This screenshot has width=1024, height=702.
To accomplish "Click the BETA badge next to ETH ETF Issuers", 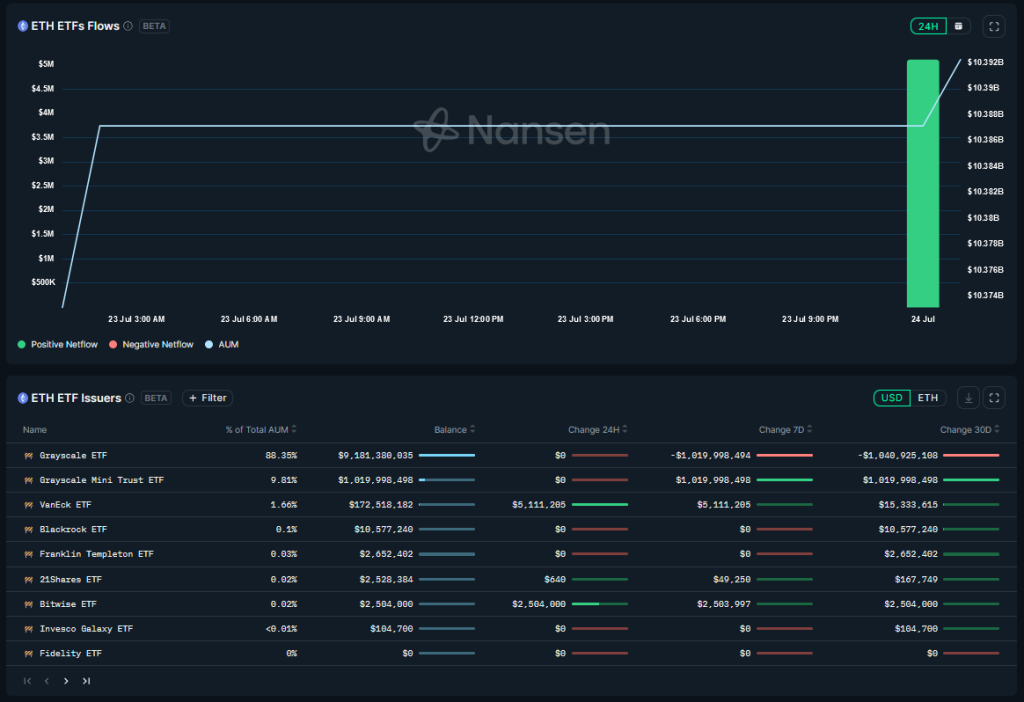I will click(x=156, y=398).
